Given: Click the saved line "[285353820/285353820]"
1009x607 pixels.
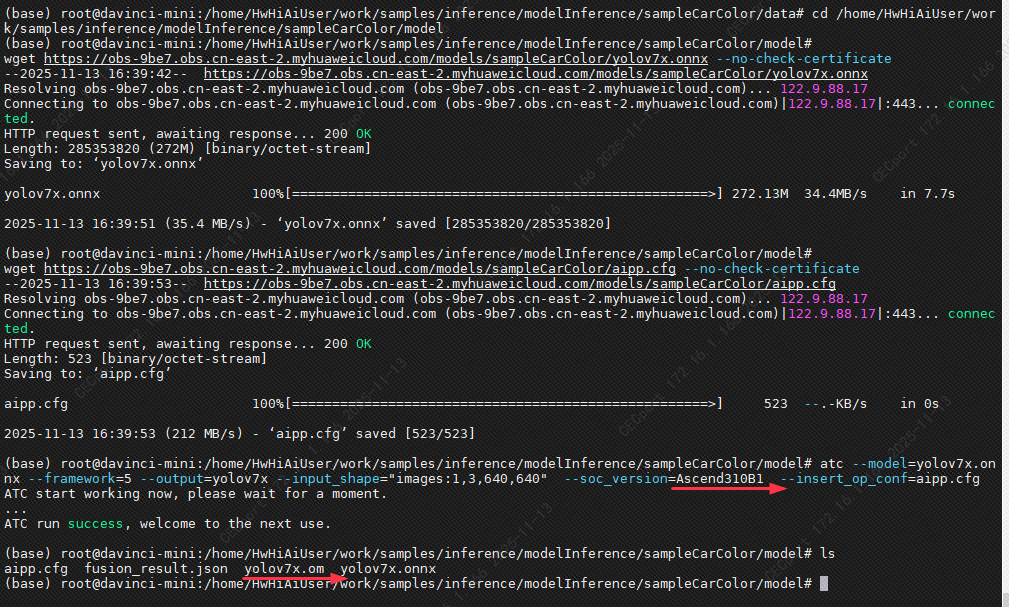Looking at the screenshot, I should 528,223.
